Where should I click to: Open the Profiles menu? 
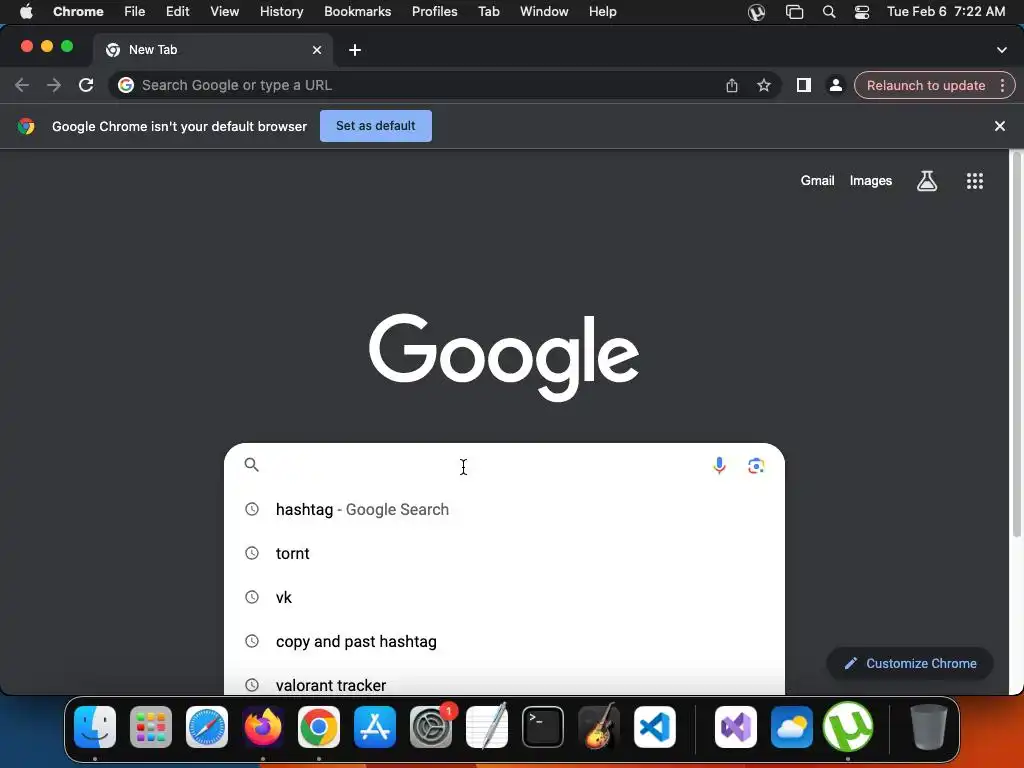[x=434, y=11]
